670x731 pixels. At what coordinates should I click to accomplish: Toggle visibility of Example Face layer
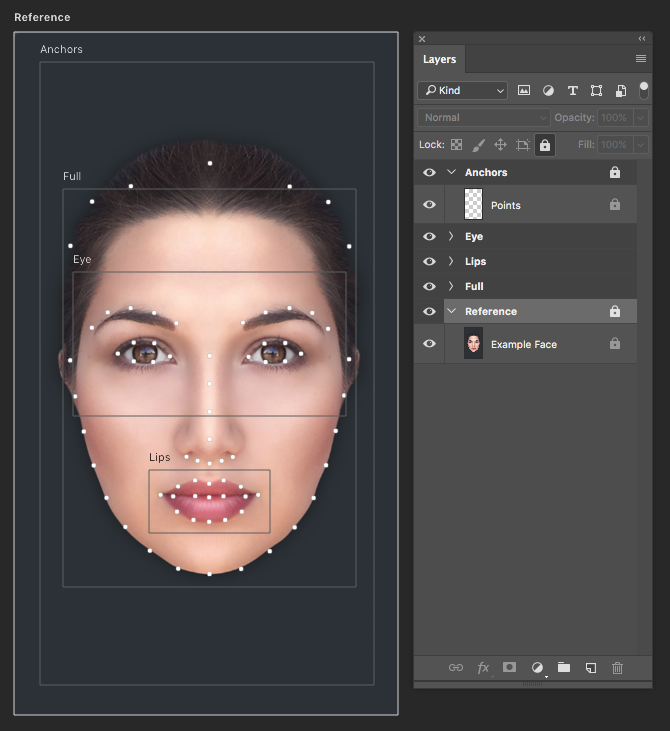click(430, 344)
